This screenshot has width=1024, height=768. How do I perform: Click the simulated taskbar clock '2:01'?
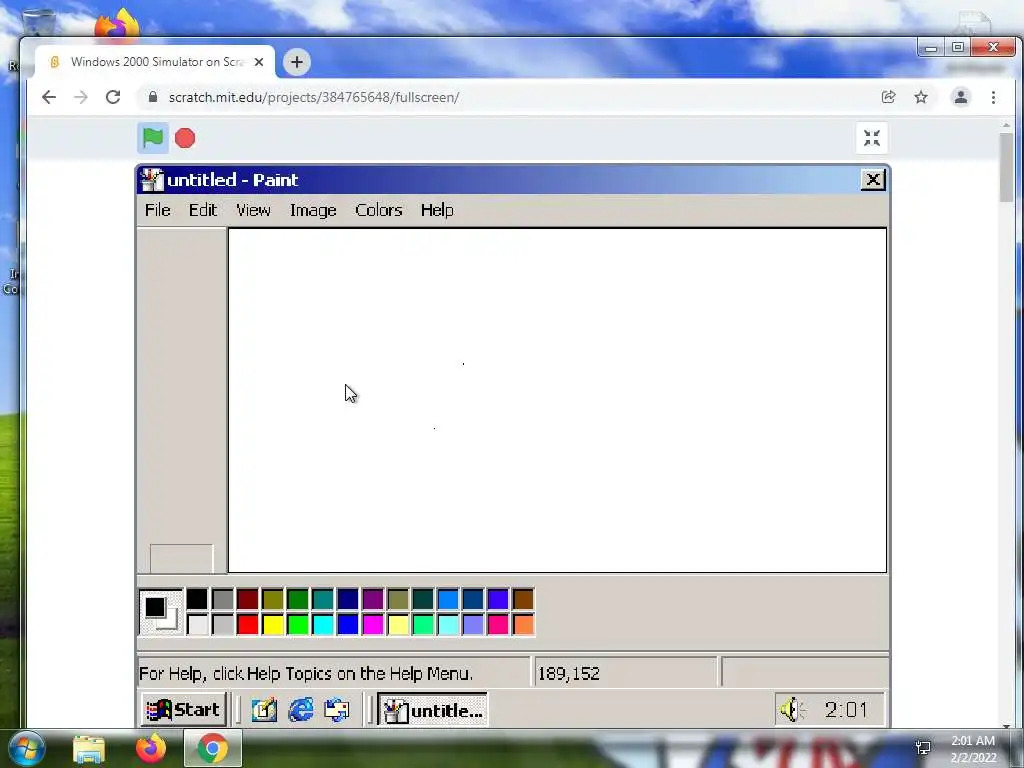(x=846, y=709)
